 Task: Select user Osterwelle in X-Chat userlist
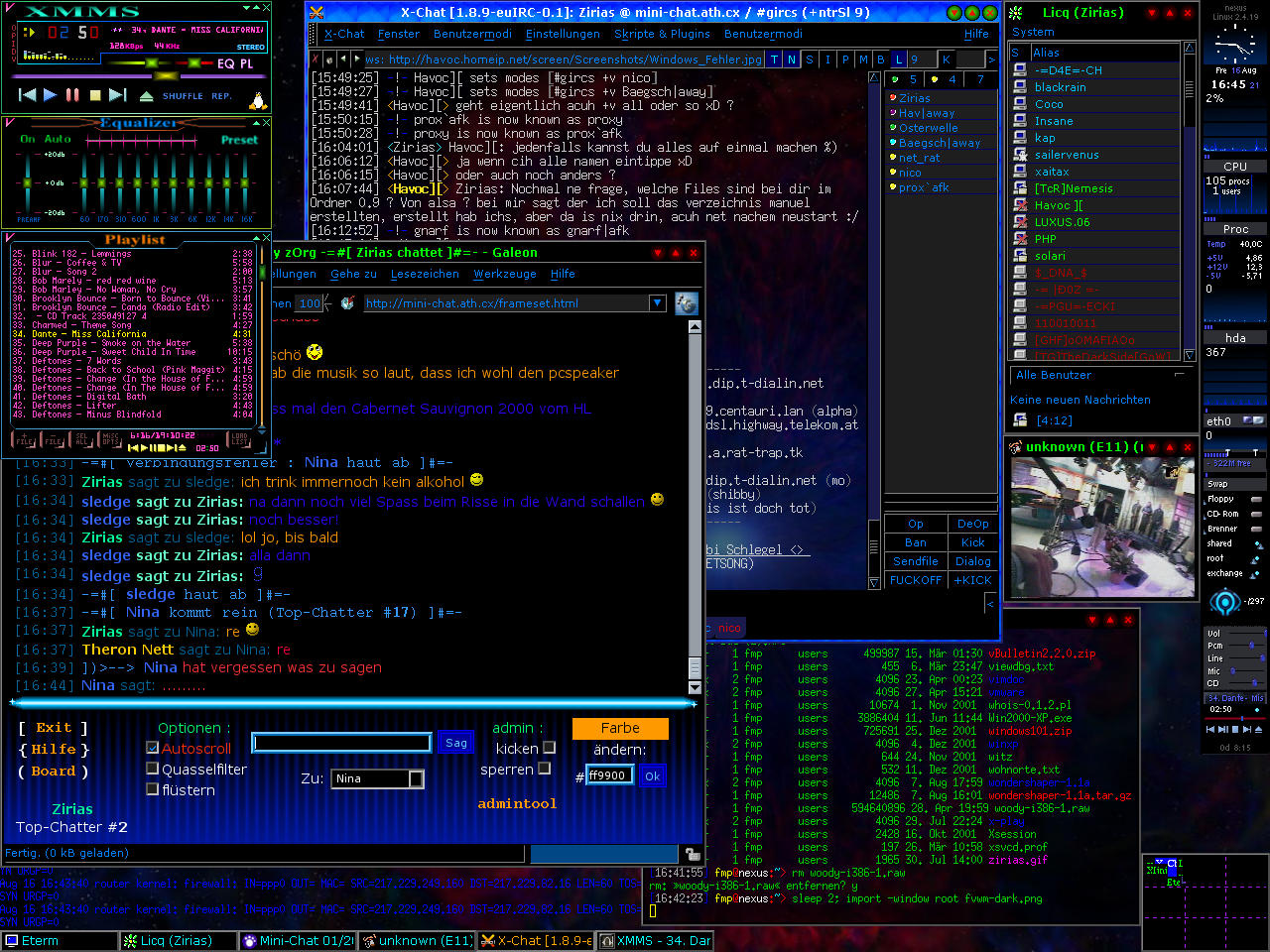(942, 128)
